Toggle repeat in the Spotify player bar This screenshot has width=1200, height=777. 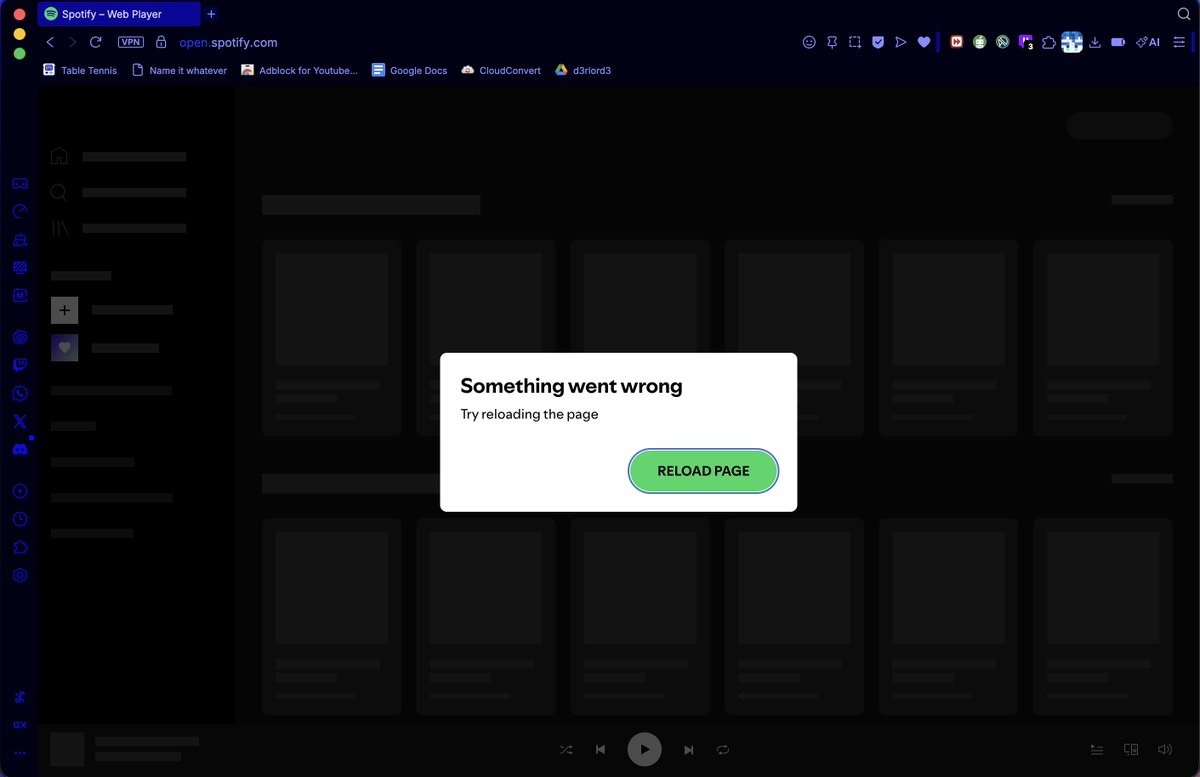point(723,749)
